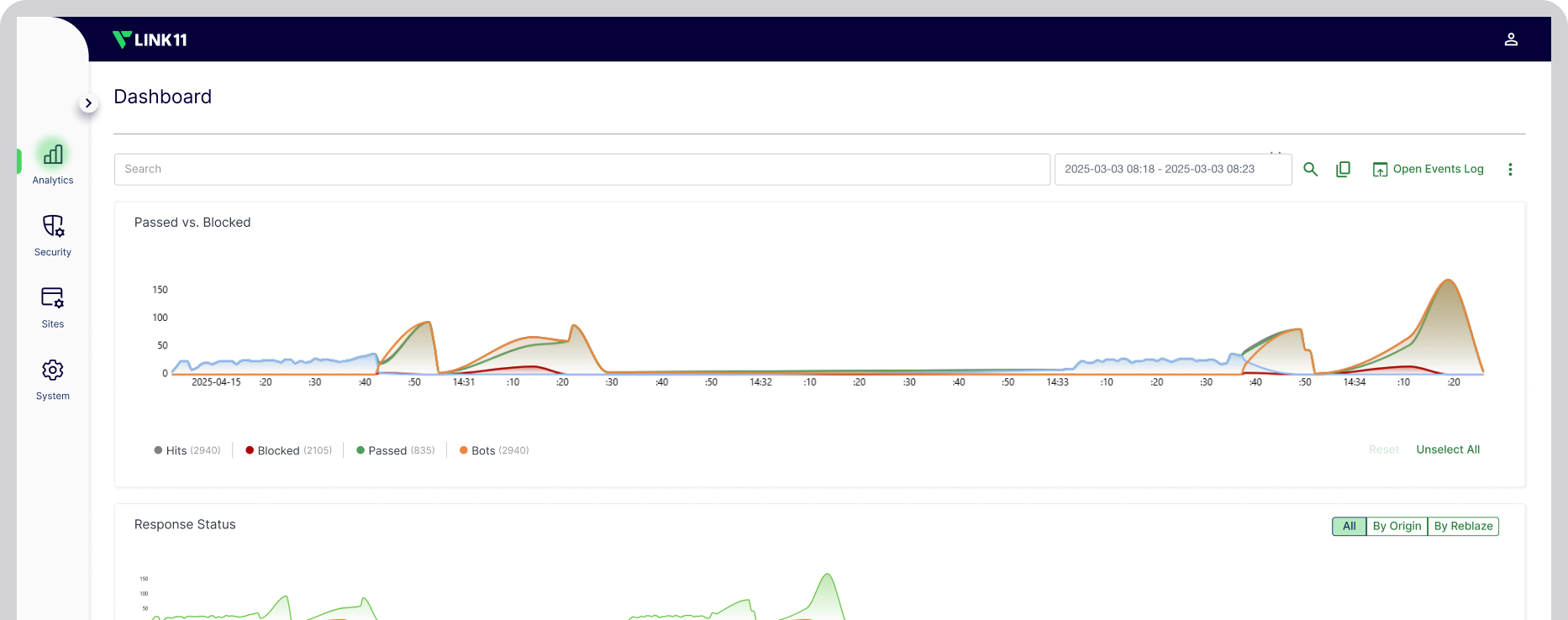Screen dimensions: 1568x620
Task: Open the three-dot more options menu
Action: [1510, 170]
